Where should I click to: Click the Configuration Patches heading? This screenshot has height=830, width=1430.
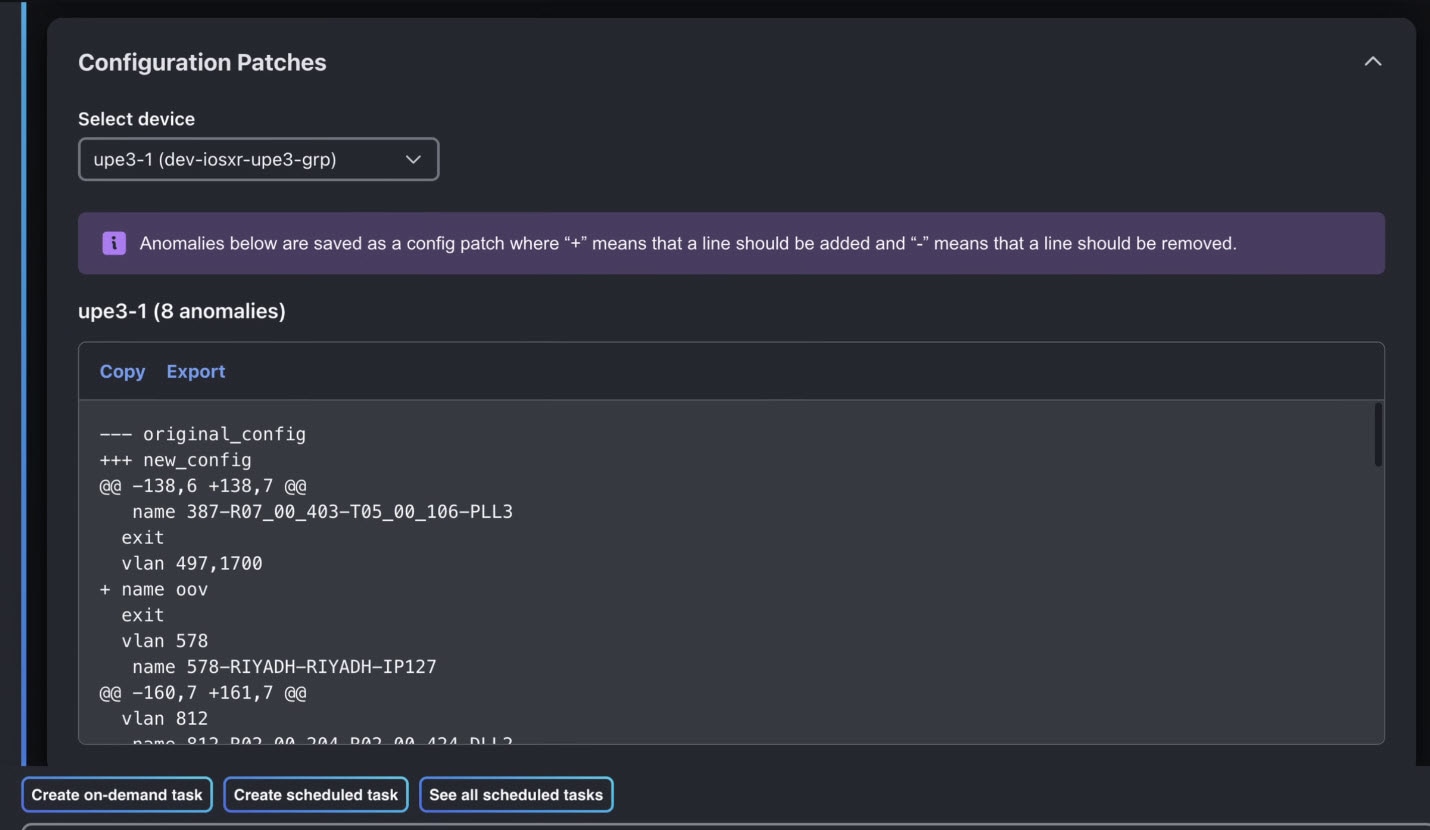202,62
